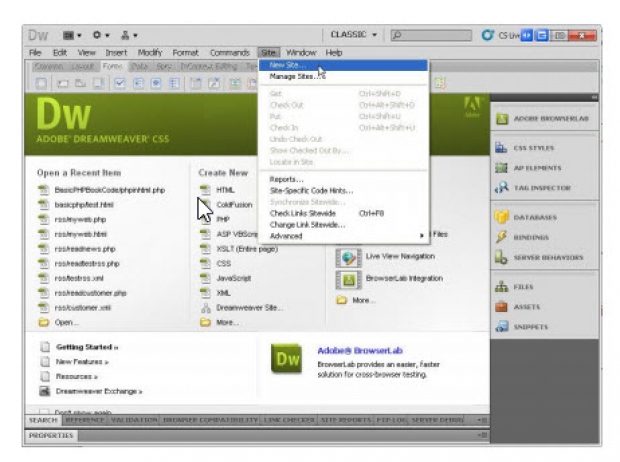This screenshot has height=462, width=620.
Task: Switch to the FTP Log tab
Action: (x=390, y=420)
